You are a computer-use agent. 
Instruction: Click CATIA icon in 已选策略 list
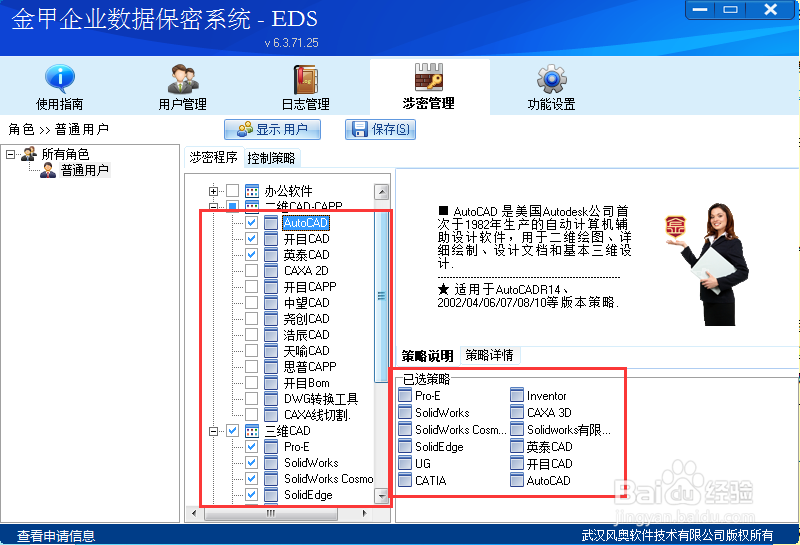pos(405,480)
